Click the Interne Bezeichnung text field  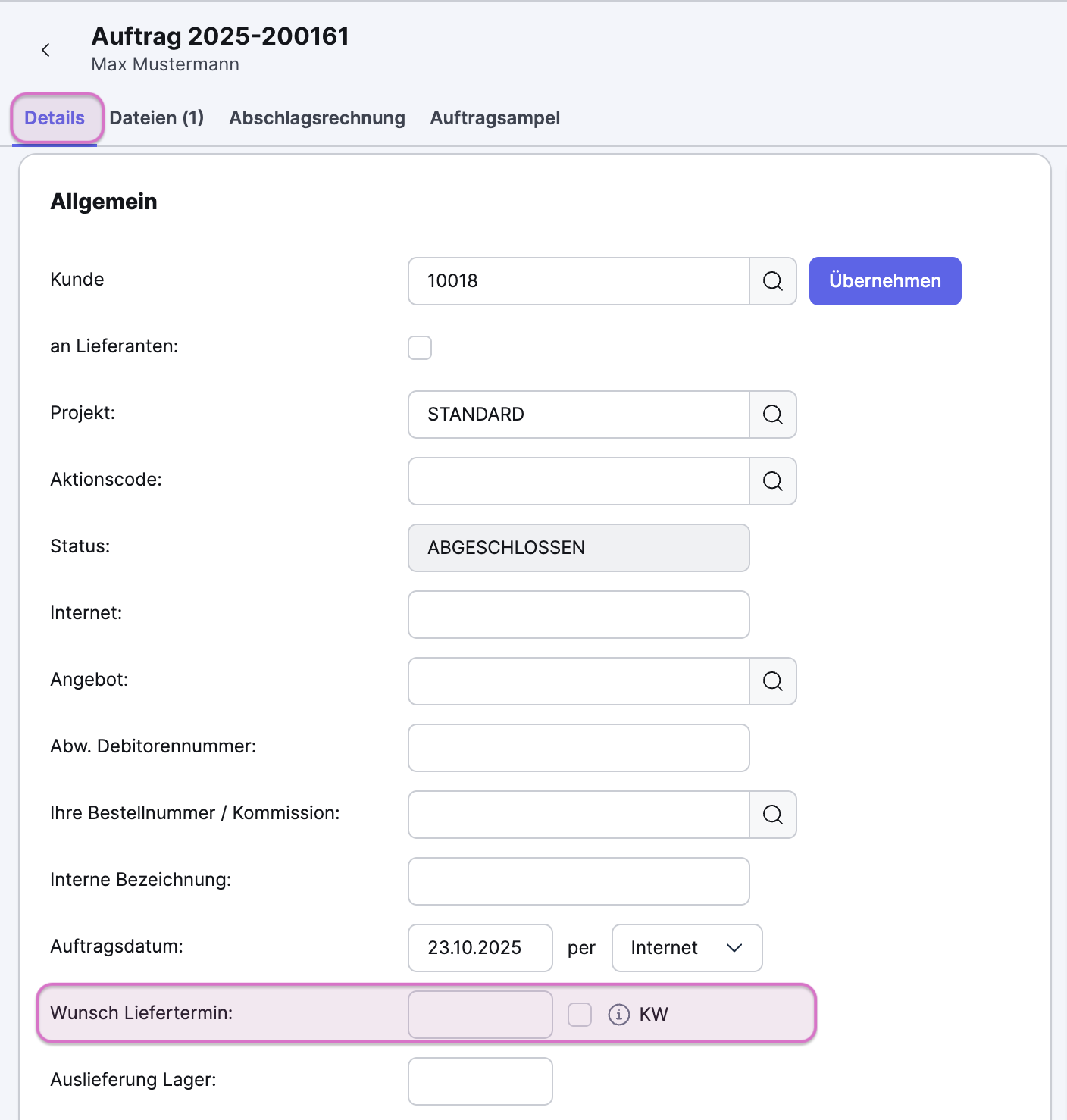coord(578,881)
